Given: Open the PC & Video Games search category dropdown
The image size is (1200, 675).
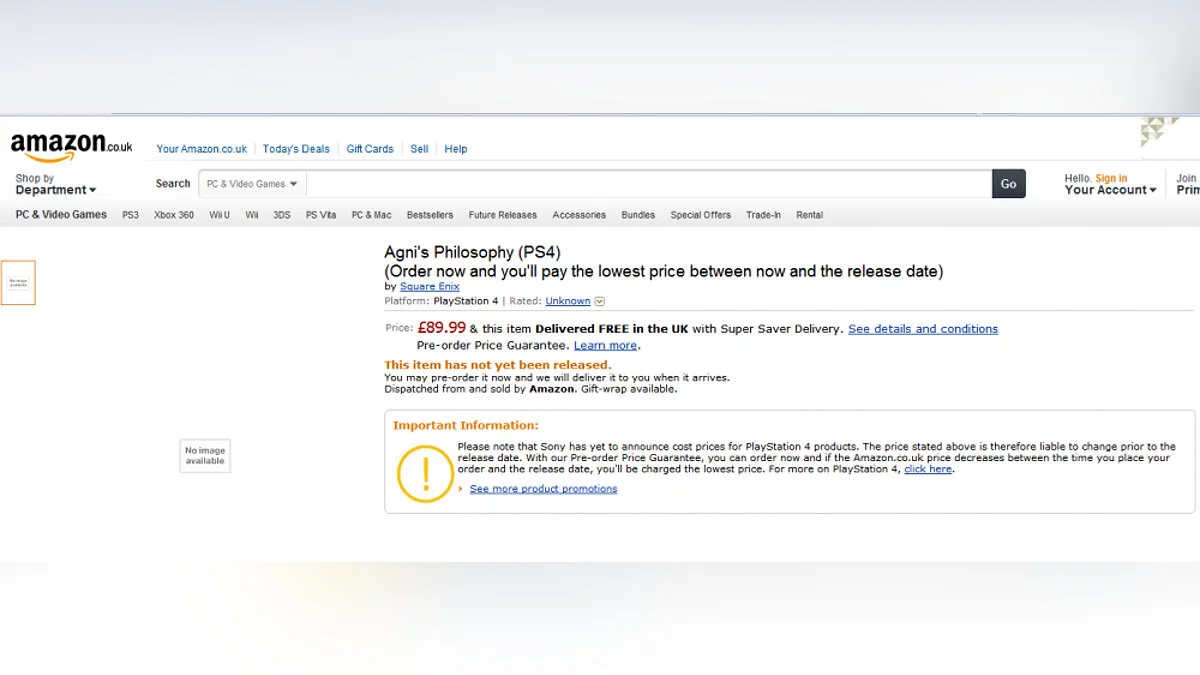Looking at the screenshot, I should [252, 184].
